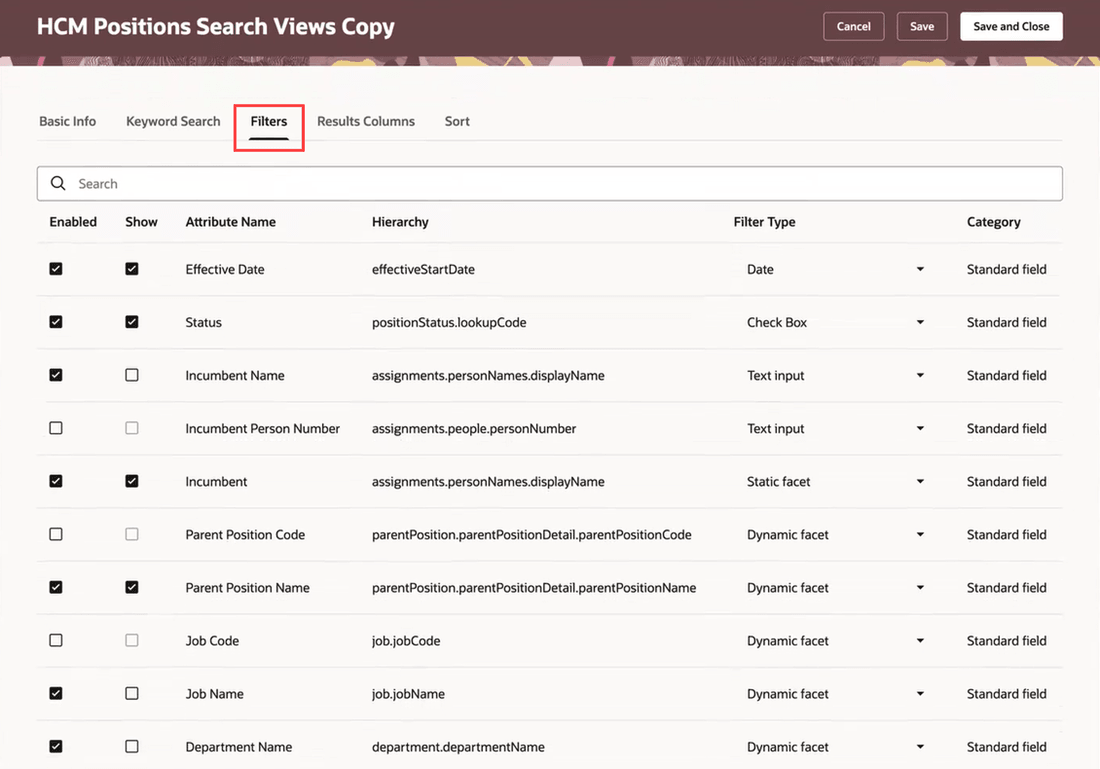
Task: Click the Incumbent Person Number attribute name
Action: (262, 429)
